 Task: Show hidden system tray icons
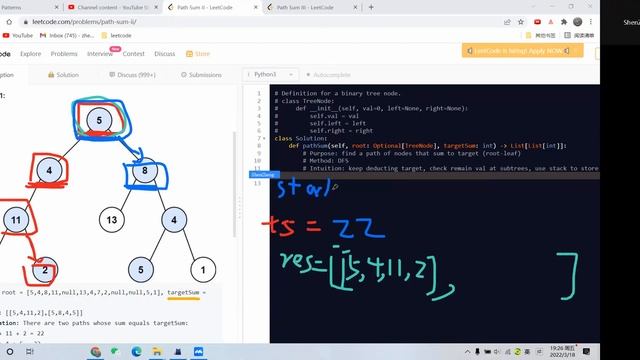(468, 351)
